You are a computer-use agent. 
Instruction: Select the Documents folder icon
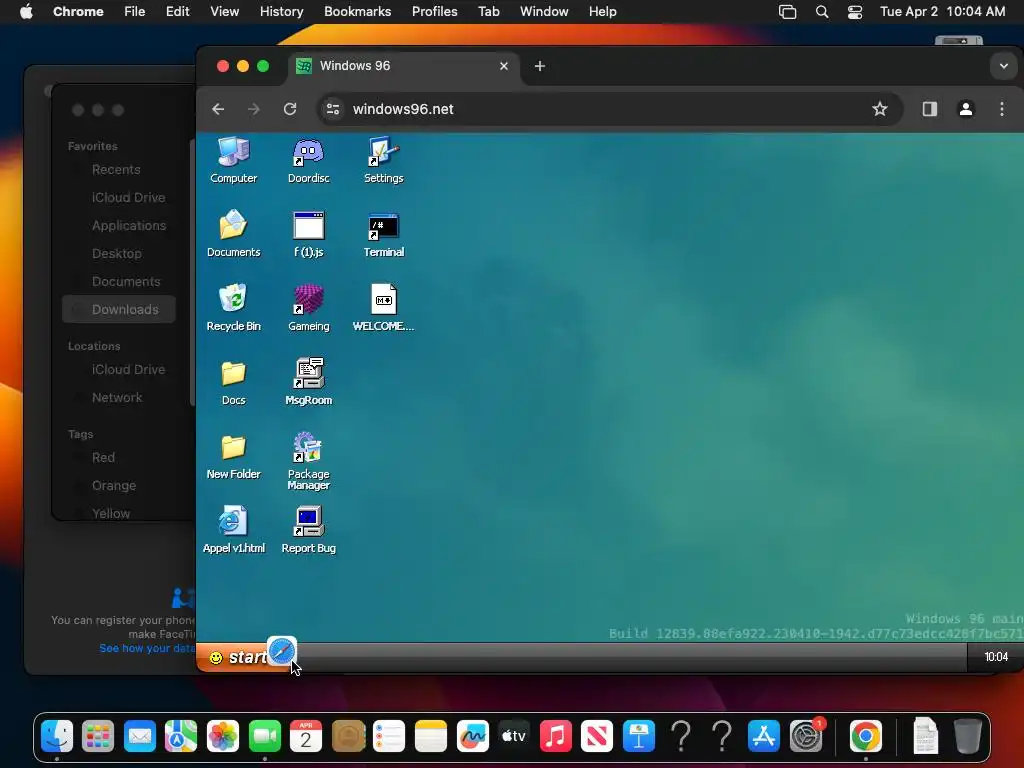[233, 234]
